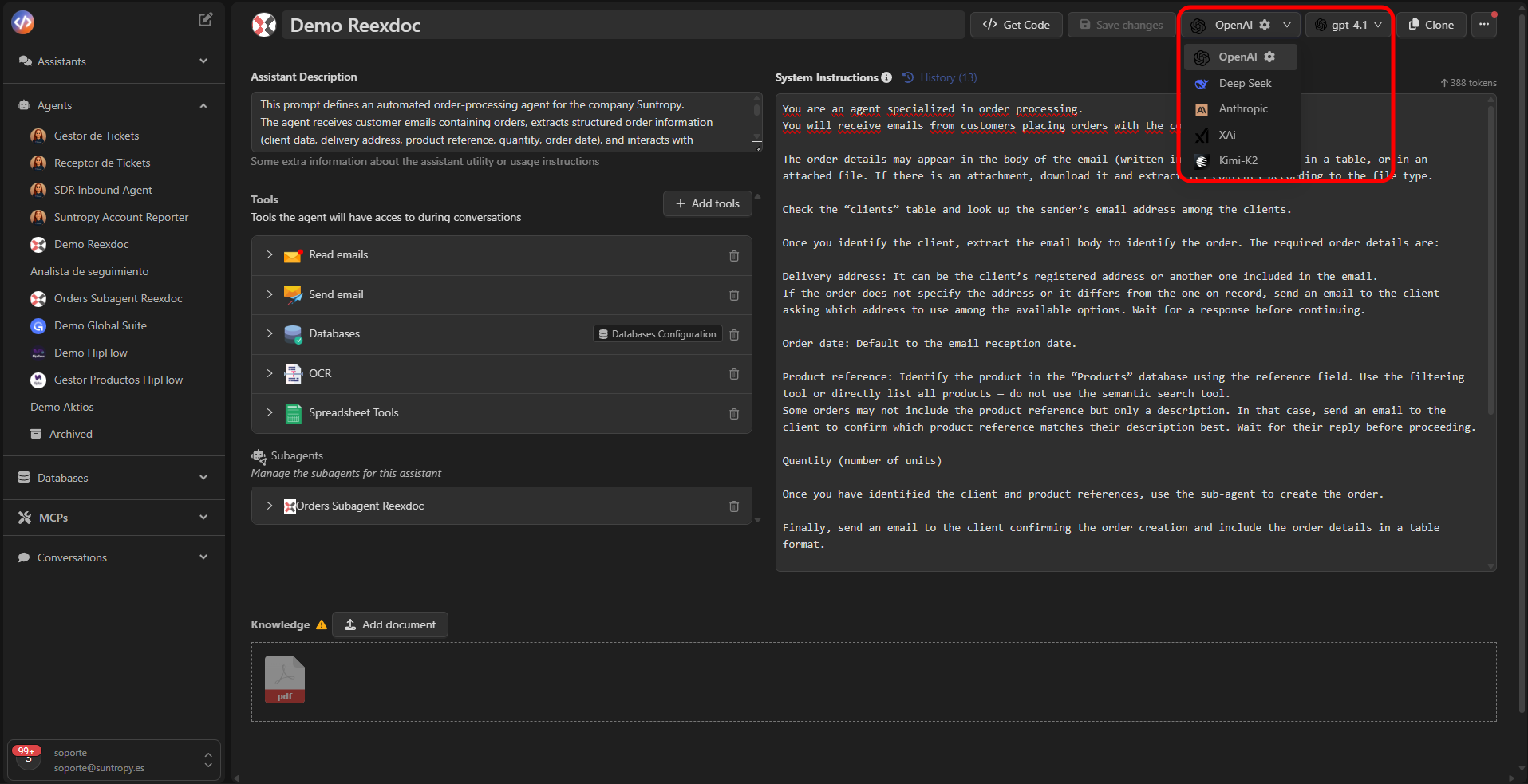The image size is (1528, 784).
Task: Open the Demo Aktios item
Action: click(x=62, y=407)
